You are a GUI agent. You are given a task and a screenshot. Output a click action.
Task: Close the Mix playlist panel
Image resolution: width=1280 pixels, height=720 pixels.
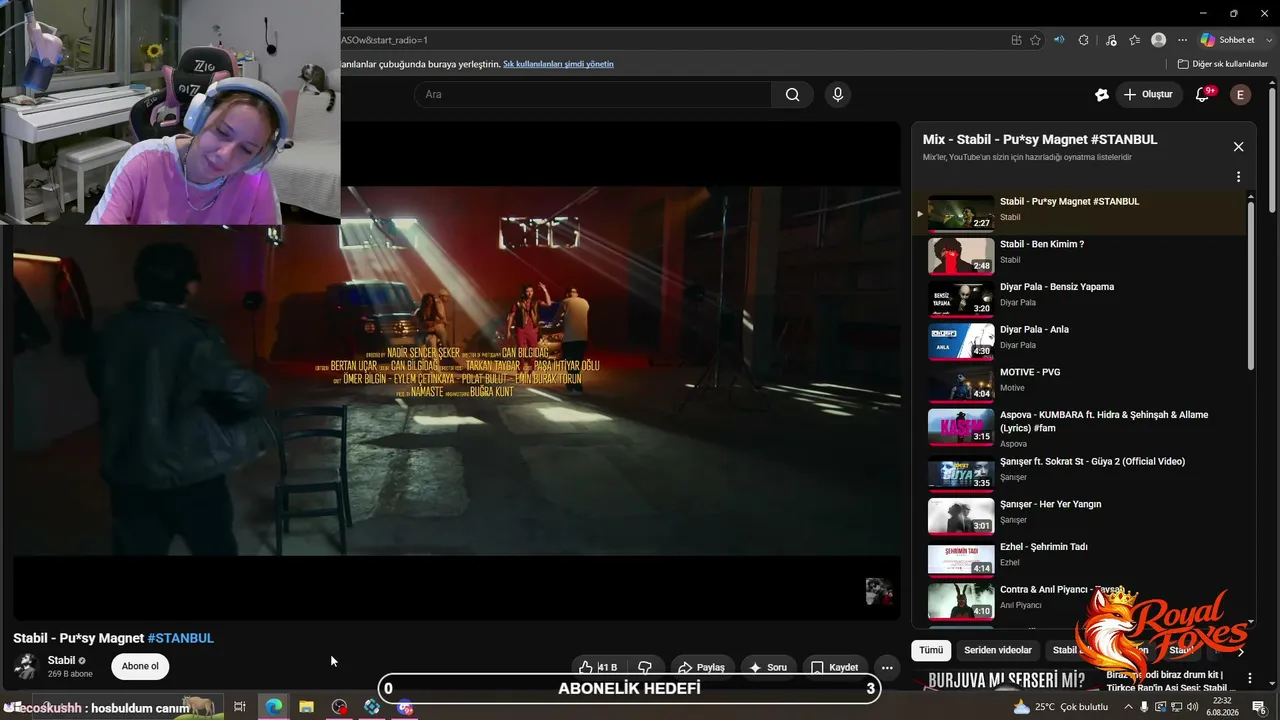pyautogui.click(x=1238, y=147)
